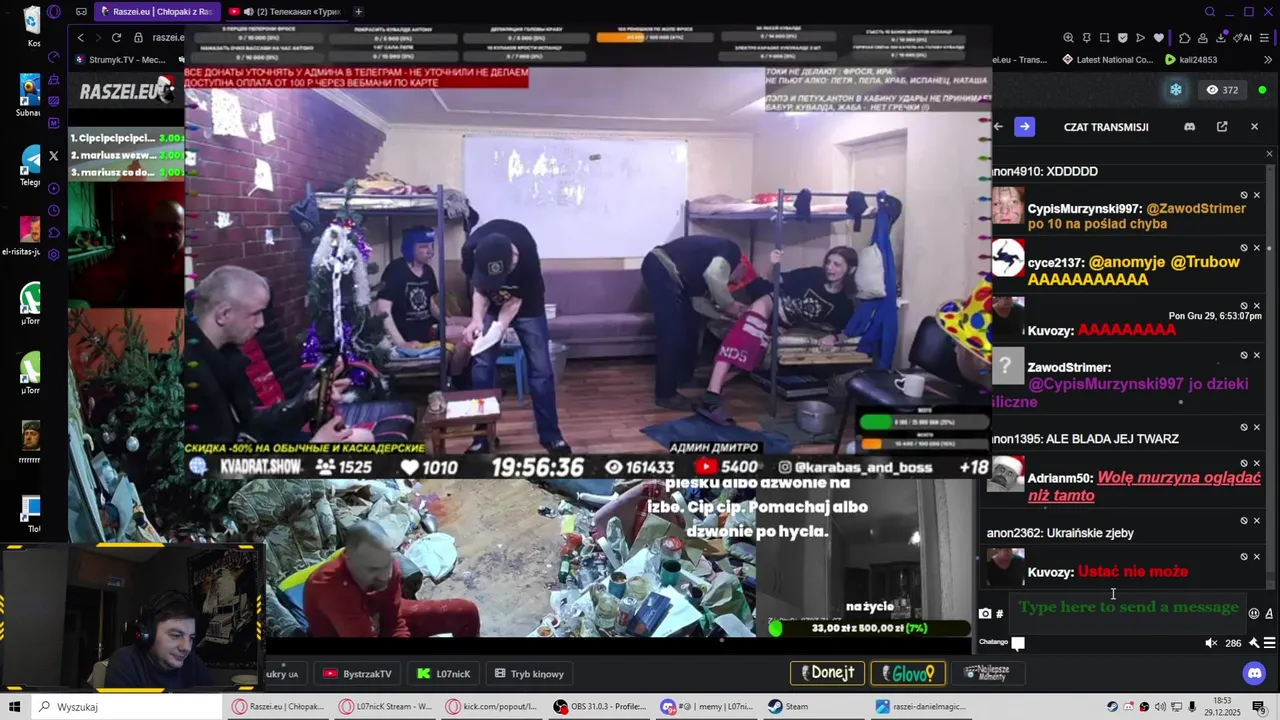Click the left arrow in chat header
The height and width of the screenshot is (720, 1280).
[998, 127]
